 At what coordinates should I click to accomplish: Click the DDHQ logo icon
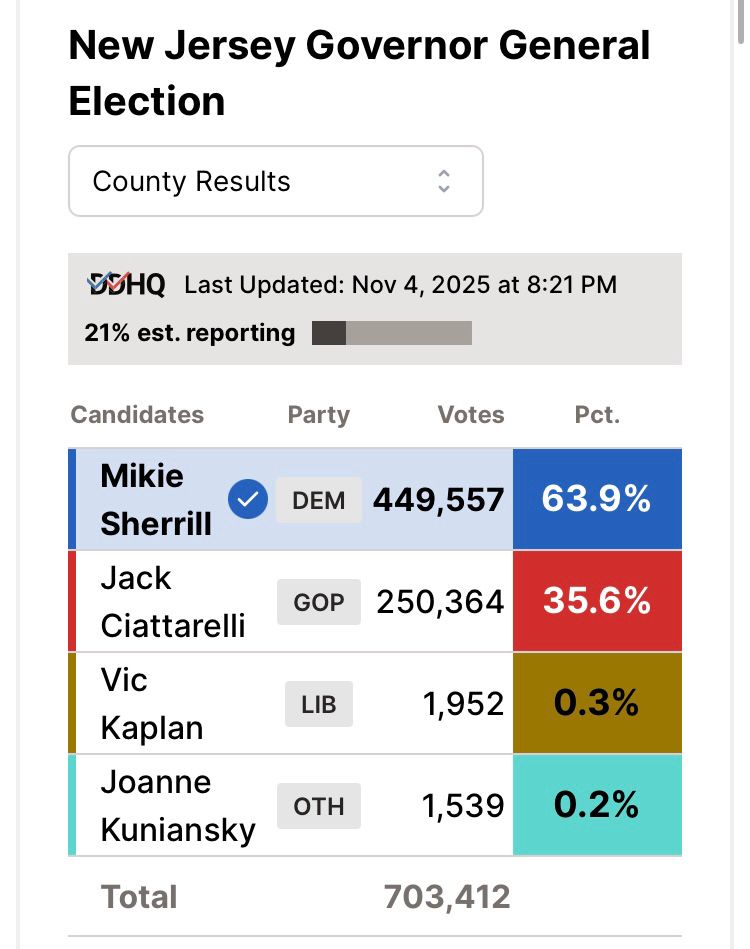click(x=126, y=285)
